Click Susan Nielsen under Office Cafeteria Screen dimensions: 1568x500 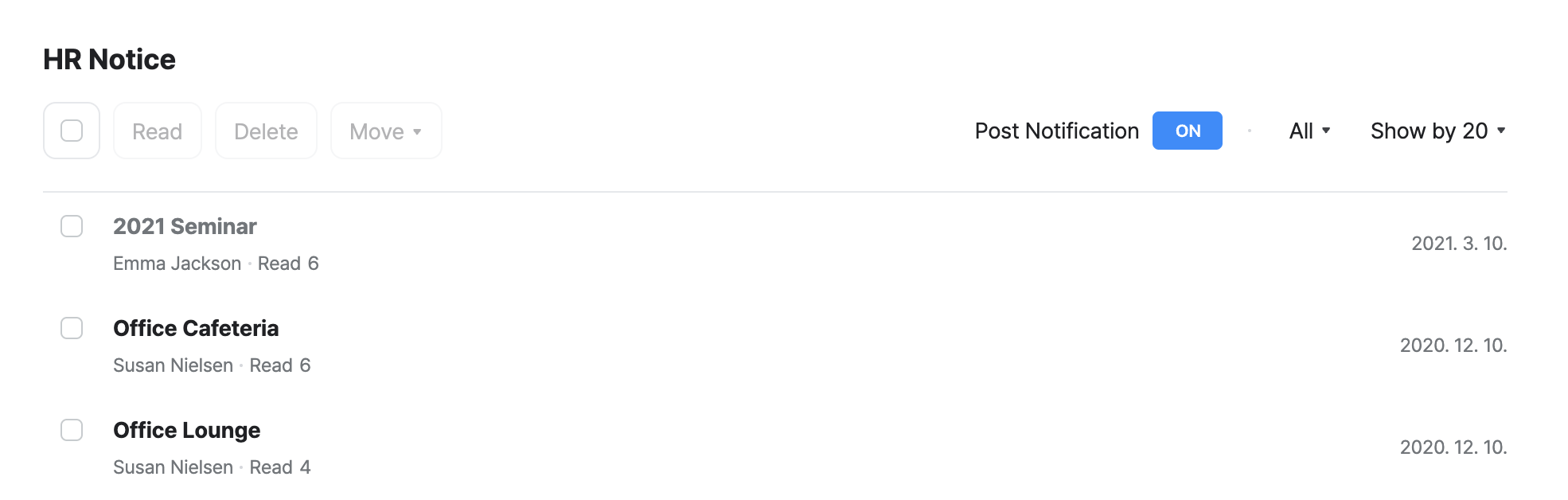pos(173,365)
